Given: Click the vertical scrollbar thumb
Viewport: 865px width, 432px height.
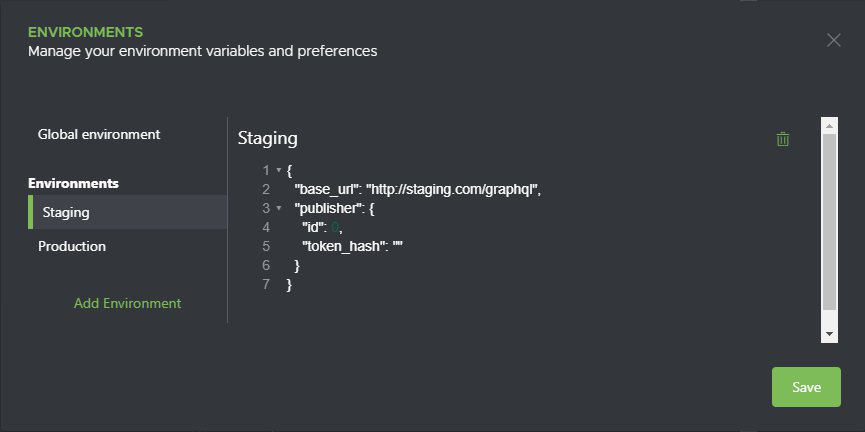Looking at the screenshot, I should point(829,222).
